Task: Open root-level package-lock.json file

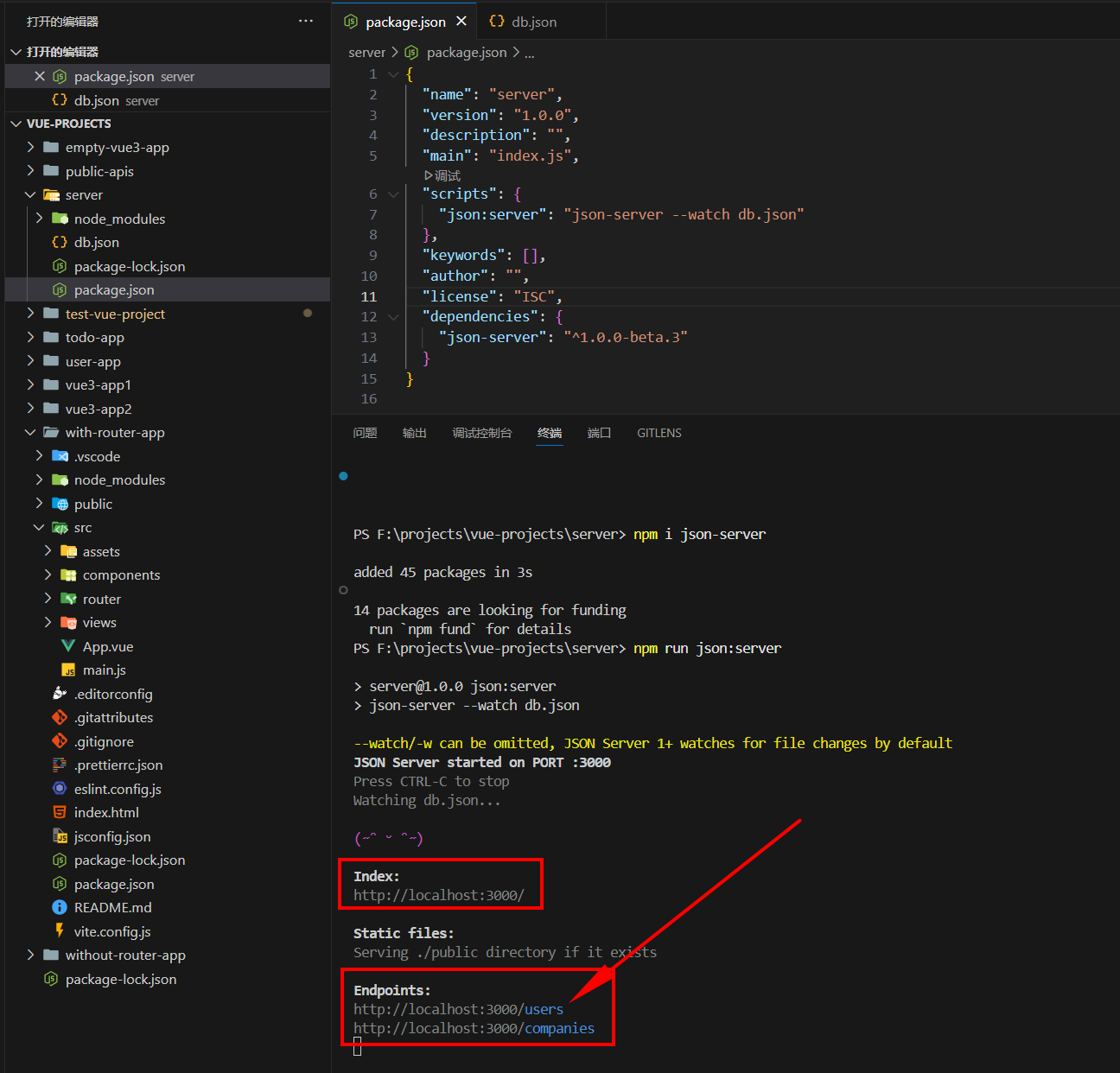Action: 121,979
